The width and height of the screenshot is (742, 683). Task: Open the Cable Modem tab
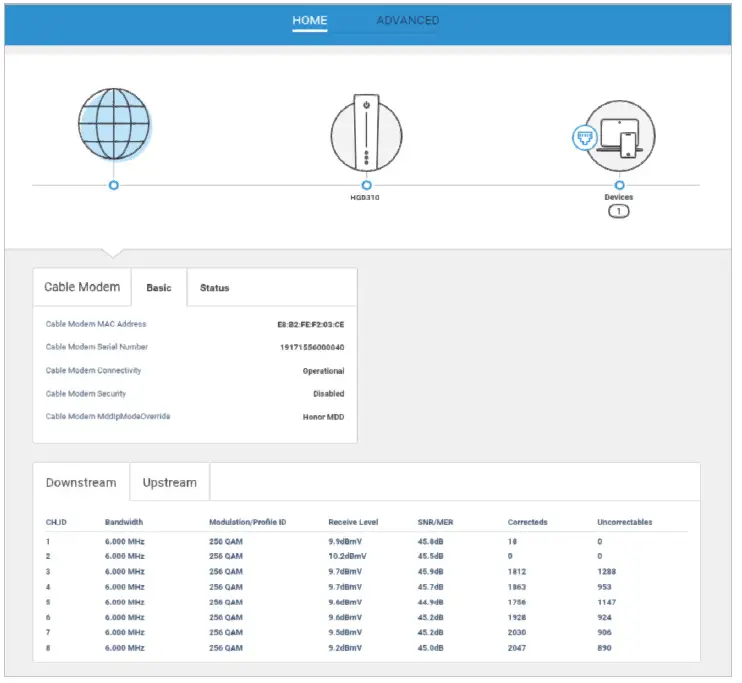coord(82,287)
